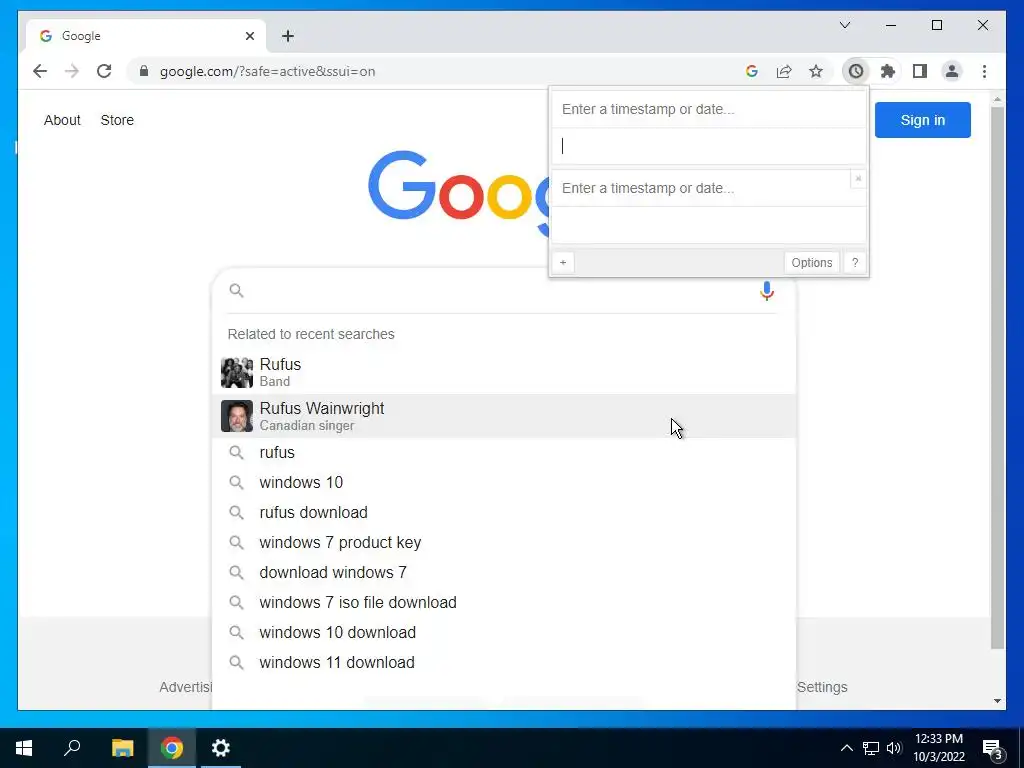Choose the 'rufus download' suggestion
Image resolution: width=1024 pixels, height=768 pixels.
point(504,513)
